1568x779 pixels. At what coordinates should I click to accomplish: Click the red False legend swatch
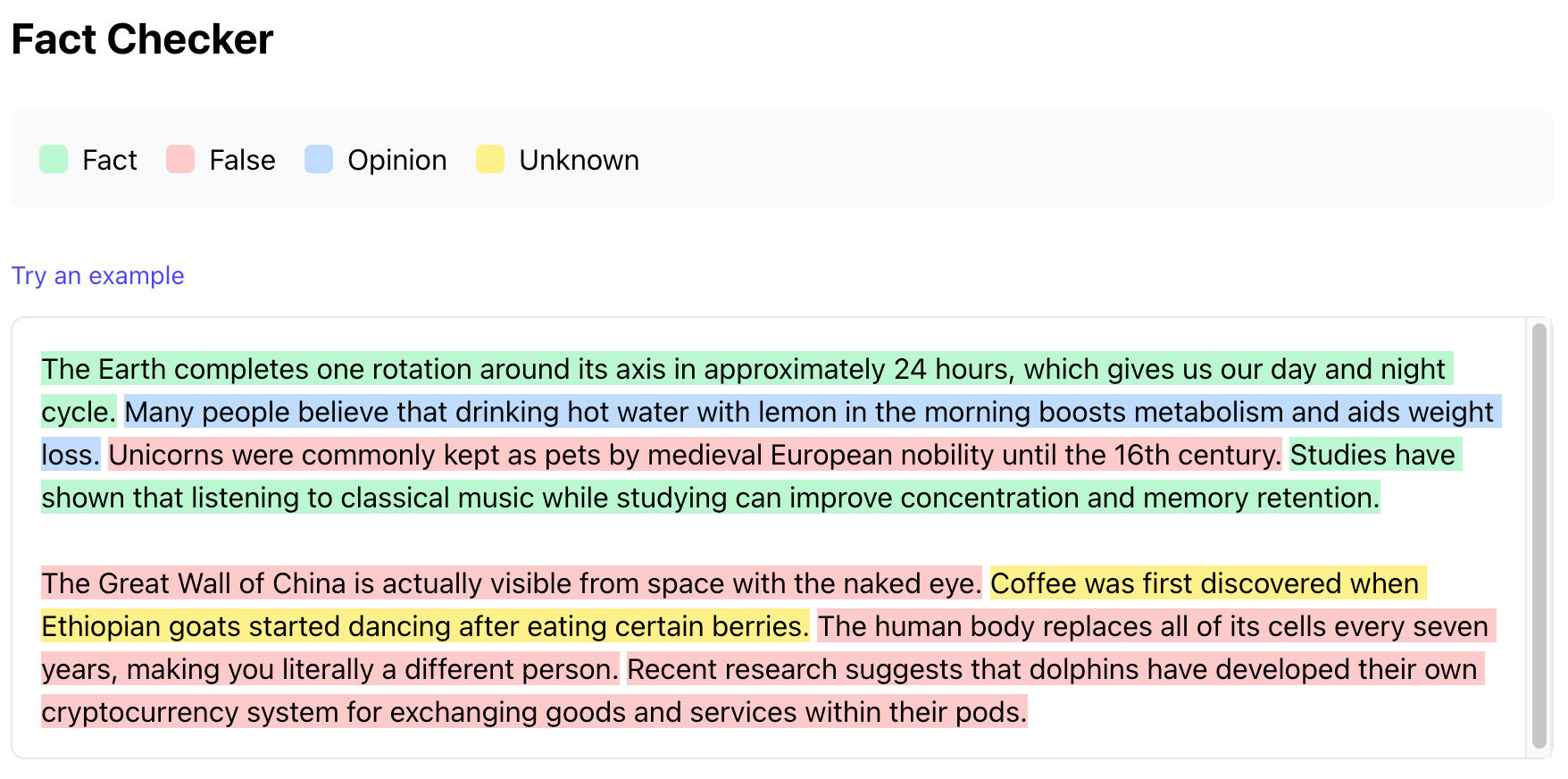tap(180, 160)
